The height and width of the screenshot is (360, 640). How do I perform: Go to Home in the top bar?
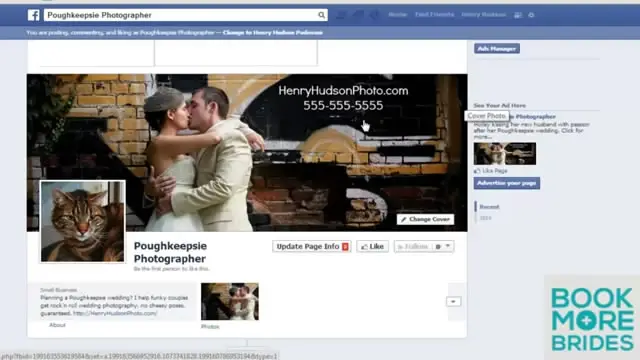click(x=397, y=15)
